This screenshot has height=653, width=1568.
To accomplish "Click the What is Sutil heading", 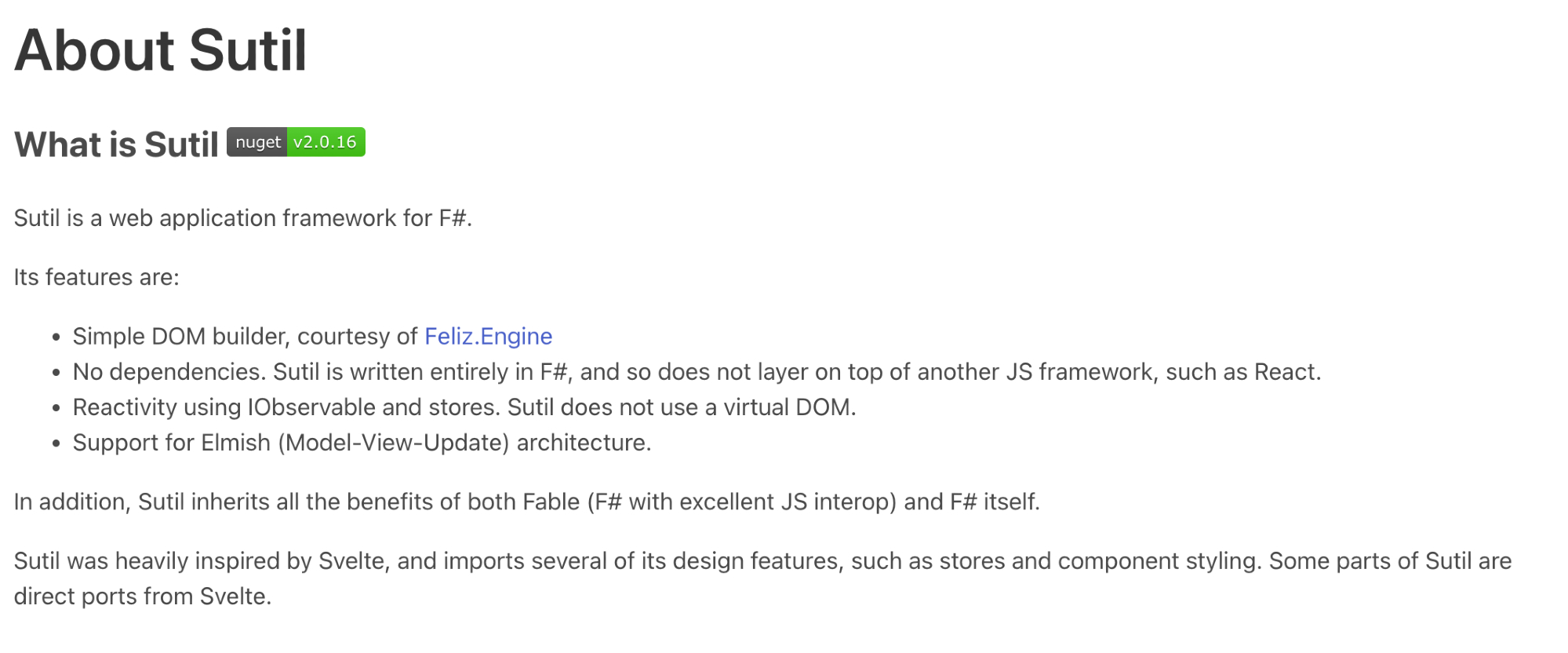I will pyautogui.click(x=116, y=144).
